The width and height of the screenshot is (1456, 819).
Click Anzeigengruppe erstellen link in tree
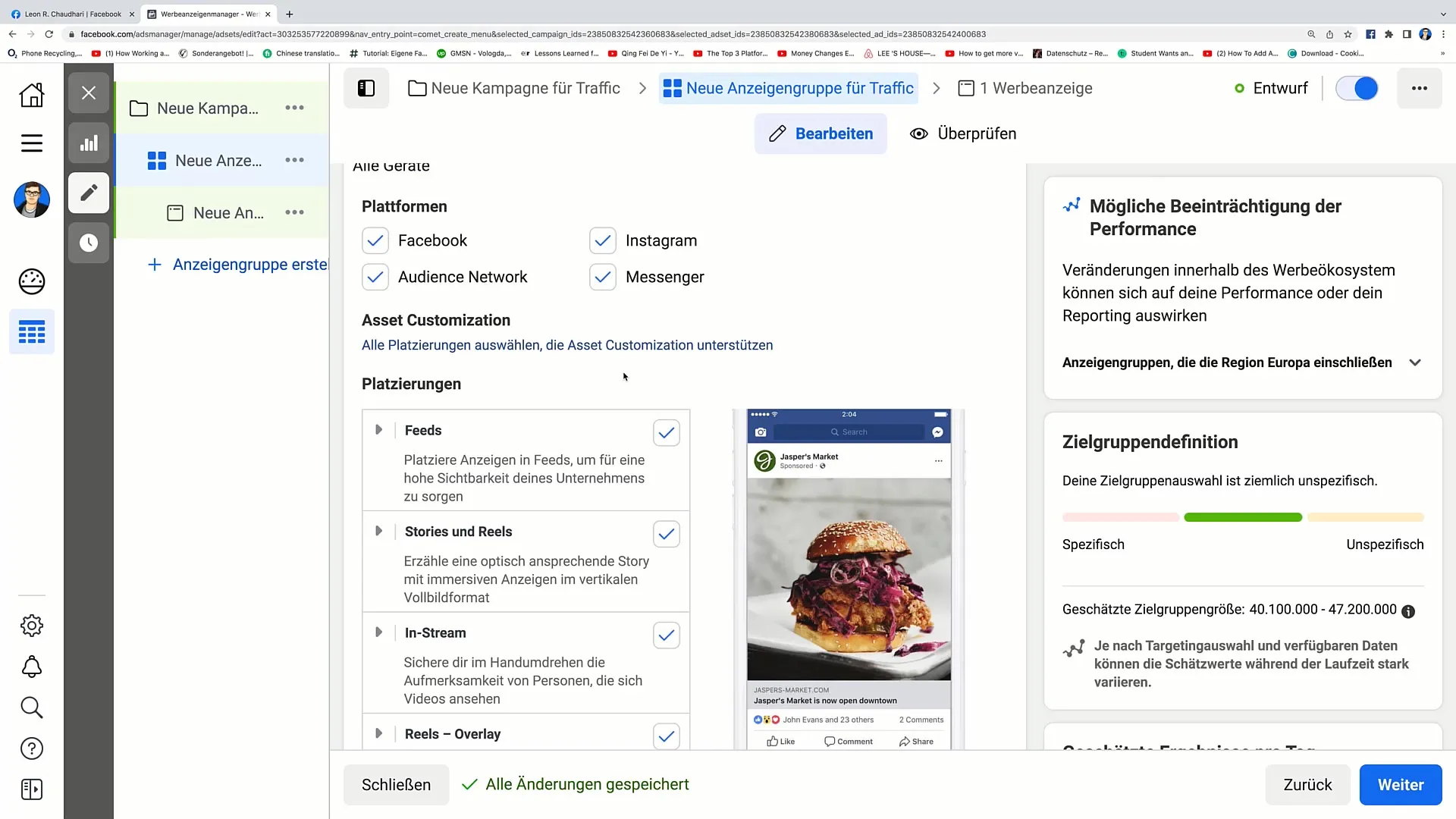(238, 265)
